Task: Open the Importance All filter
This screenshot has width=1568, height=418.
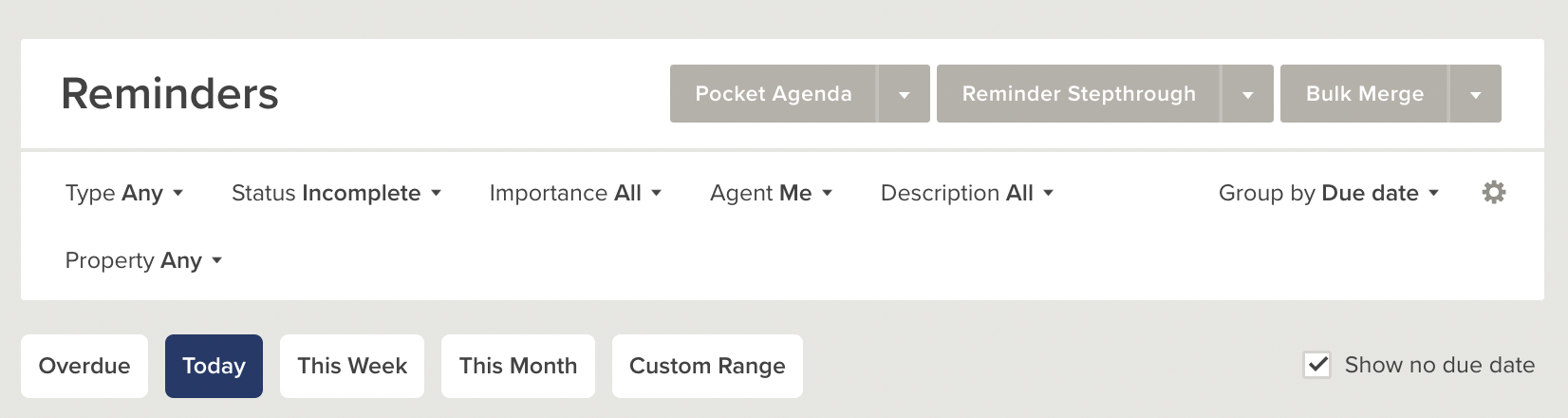Action: [x=575, y=193]
